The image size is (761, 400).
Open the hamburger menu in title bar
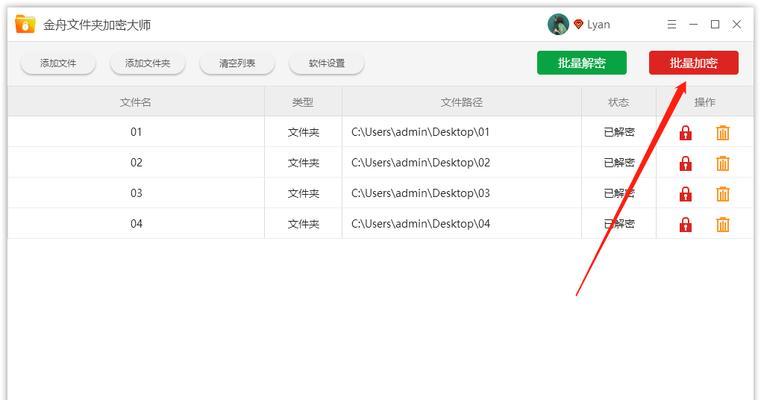click(x=672, y=24)
